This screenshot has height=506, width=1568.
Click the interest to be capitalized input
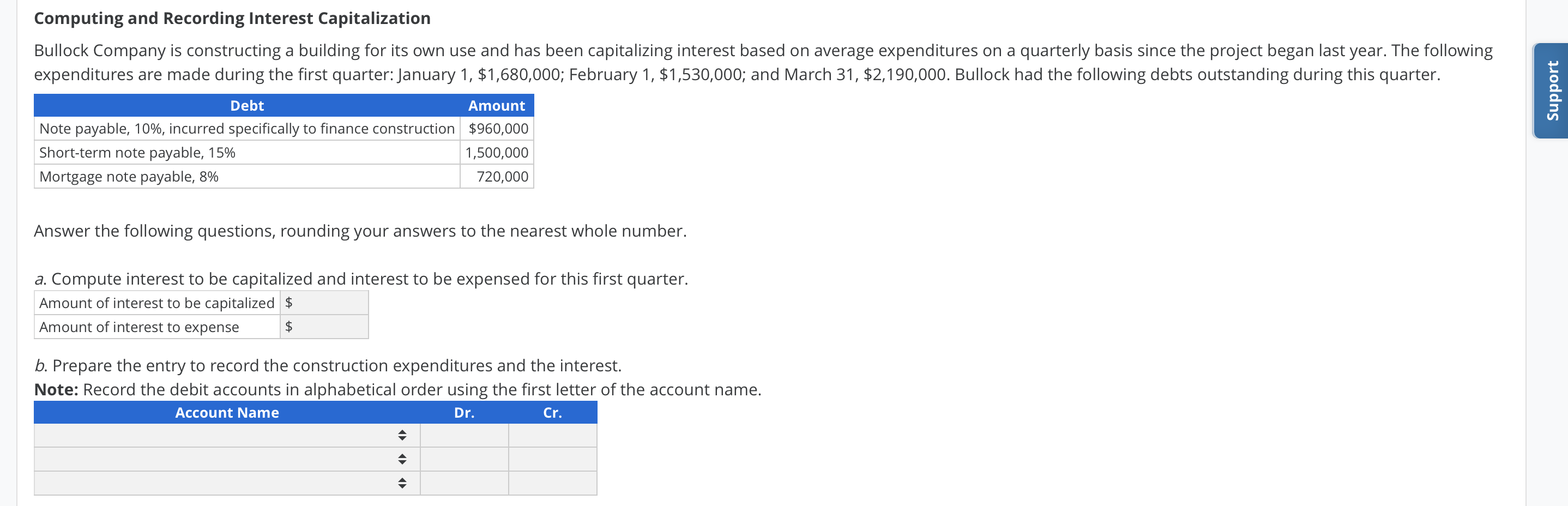pos(324,303)
